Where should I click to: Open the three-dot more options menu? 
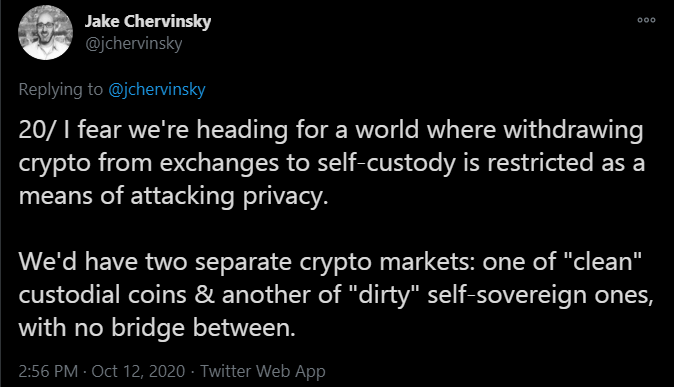click(x=646, y=20)
